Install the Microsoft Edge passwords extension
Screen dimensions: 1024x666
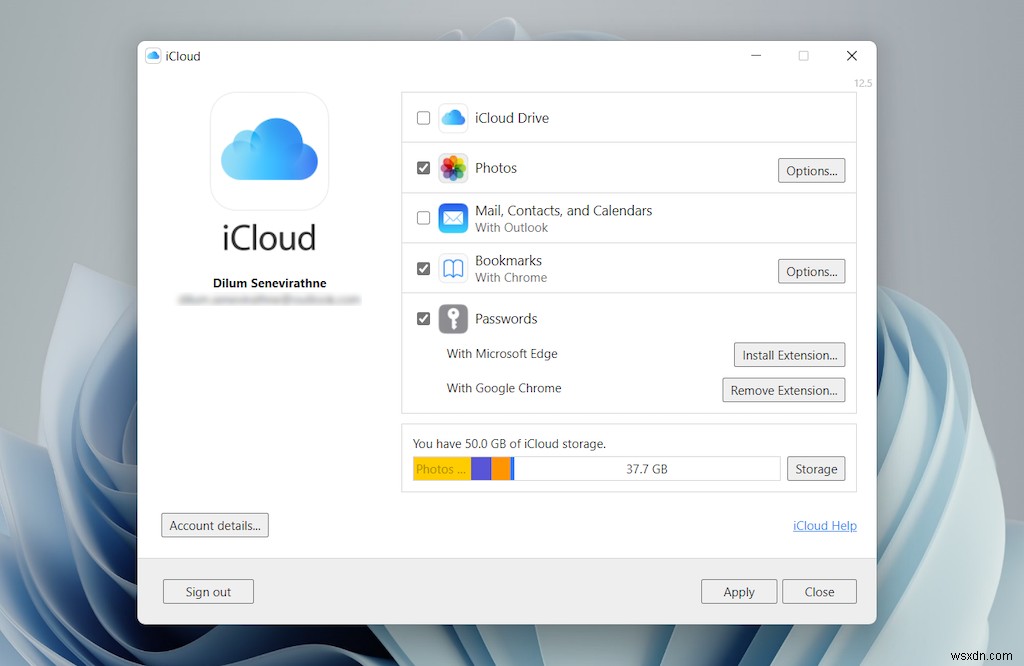click(789, 354)
